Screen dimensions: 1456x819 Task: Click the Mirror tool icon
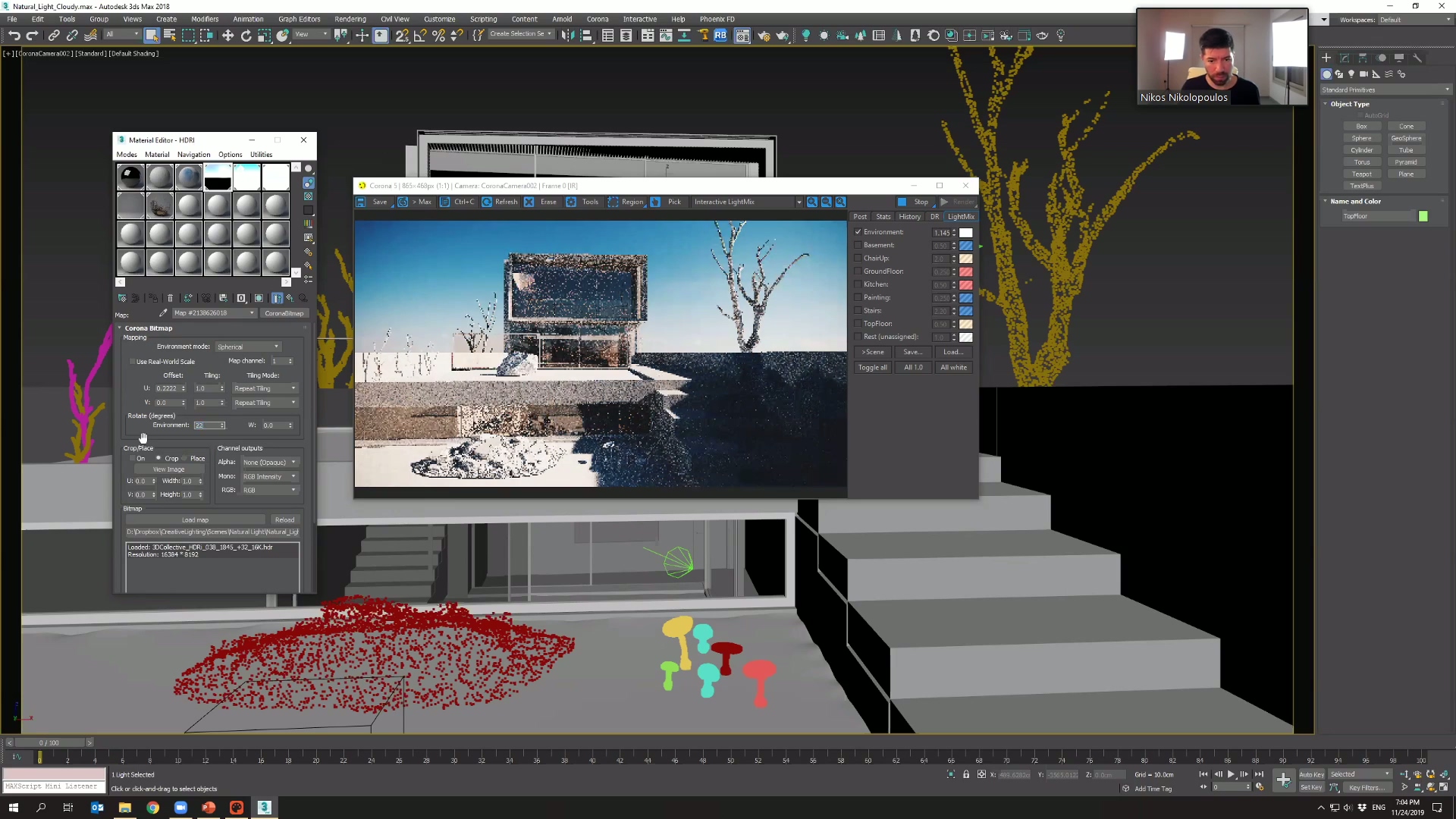568,36
